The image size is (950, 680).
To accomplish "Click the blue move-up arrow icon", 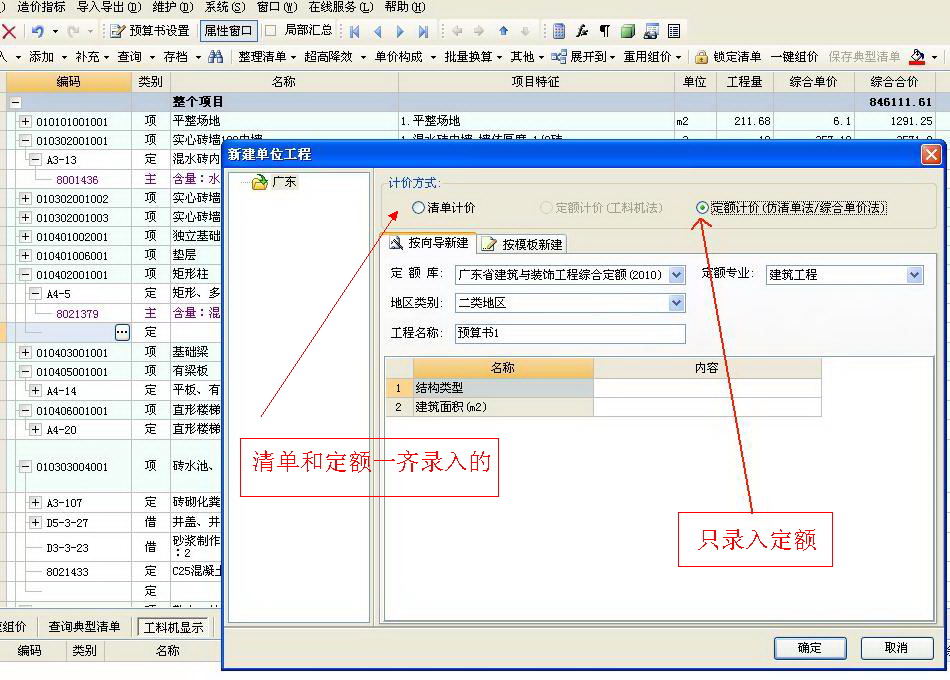I will [503, 31].
